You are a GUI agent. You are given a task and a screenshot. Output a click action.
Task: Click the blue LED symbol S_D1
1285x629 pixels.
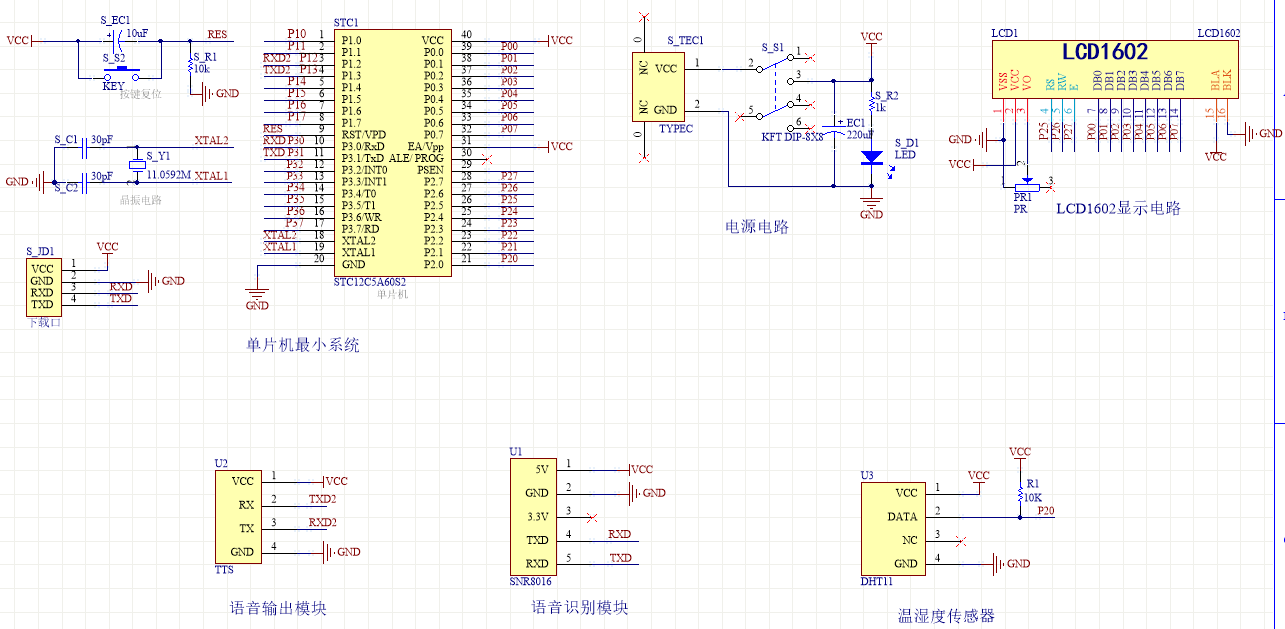(x=872, y=158)
